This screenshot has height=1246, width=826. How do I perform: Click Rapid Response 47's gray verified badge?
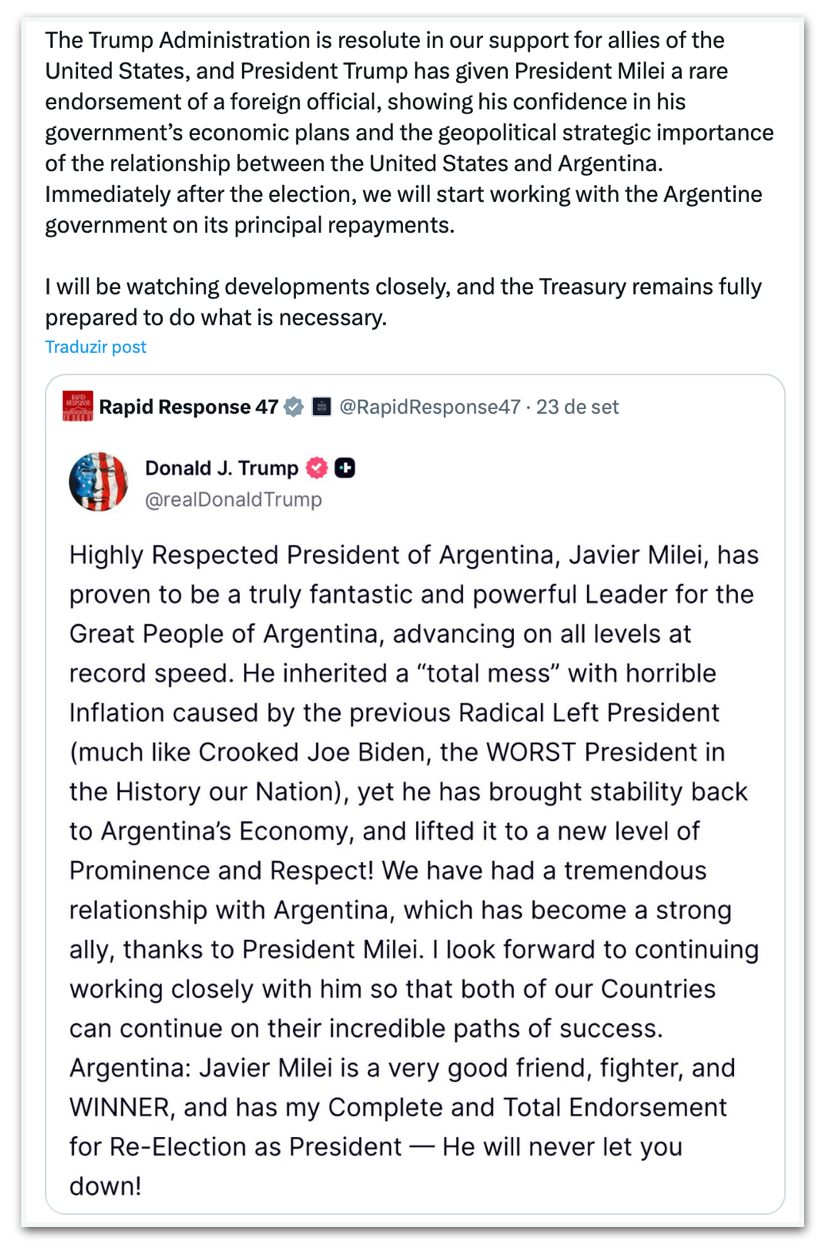(294, 407)
